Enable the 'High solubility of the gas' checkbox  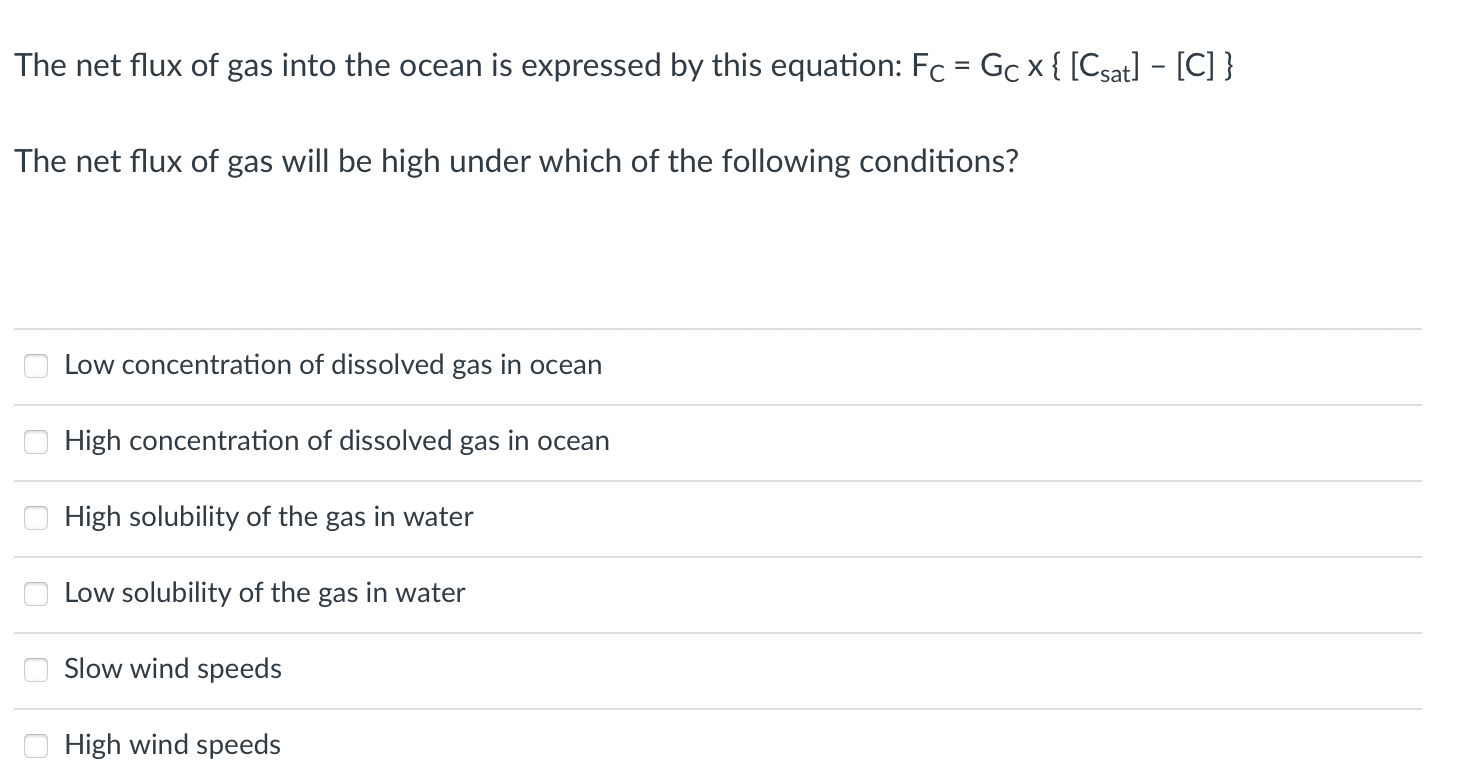pyautogui.click(x=36, y=518)
